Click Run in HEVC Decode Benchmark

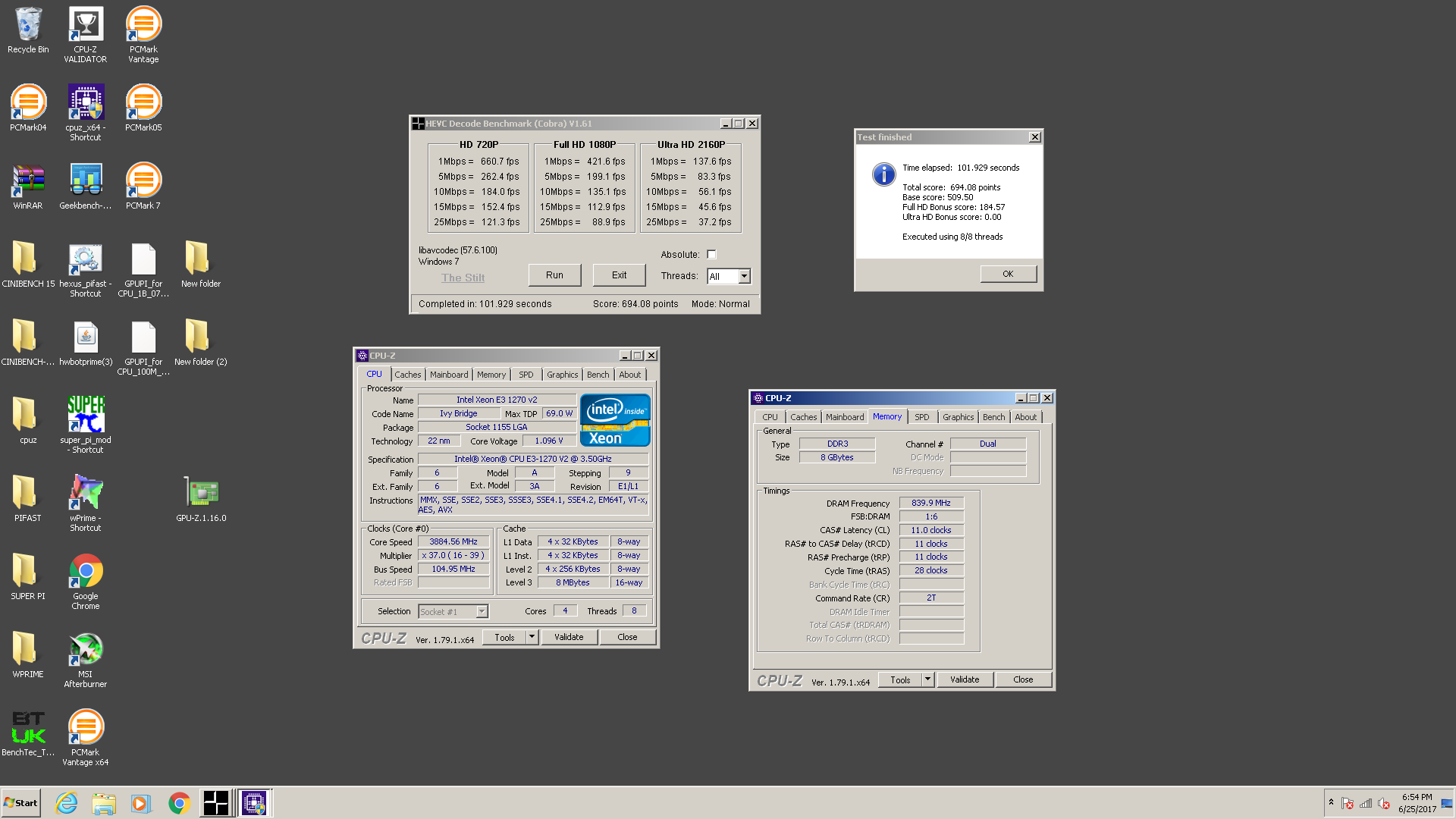click(x=555, y=275)
